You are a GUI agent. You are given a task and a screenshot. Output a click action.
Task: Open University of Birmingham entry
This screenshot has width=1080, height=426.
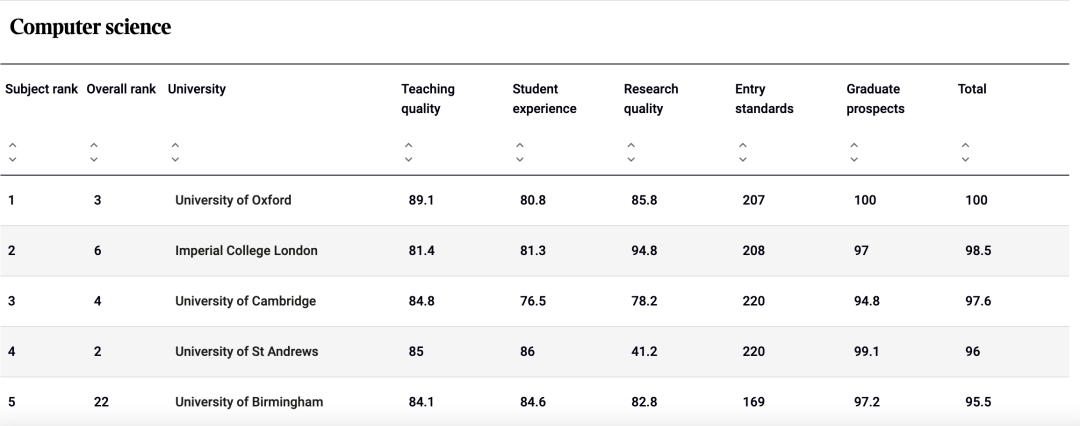pyautogui.click(x=249, y=402)
